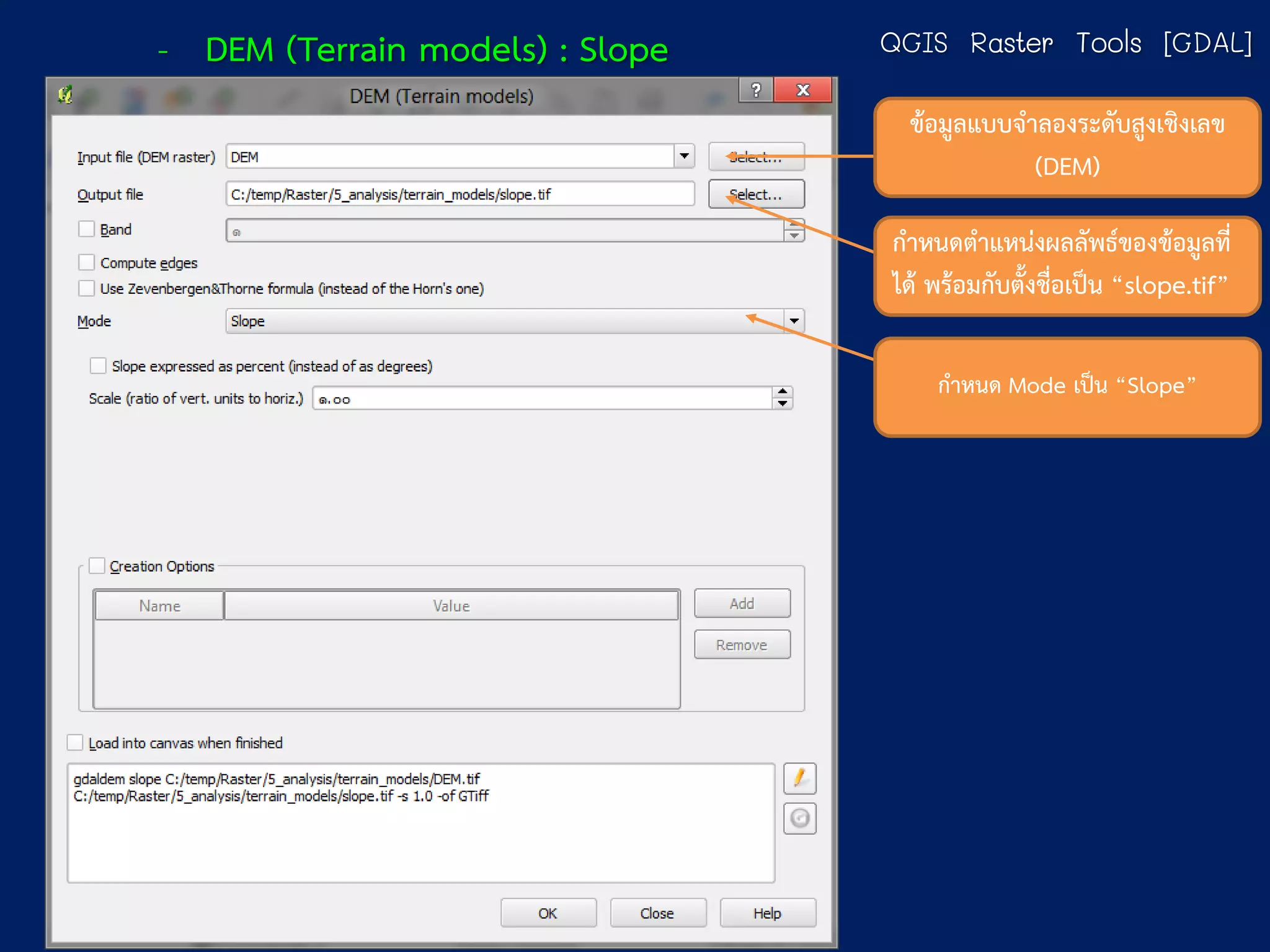Click the question mark help title button
The width and height of the screenshot is (1270, 952).
tap(755, 90)
